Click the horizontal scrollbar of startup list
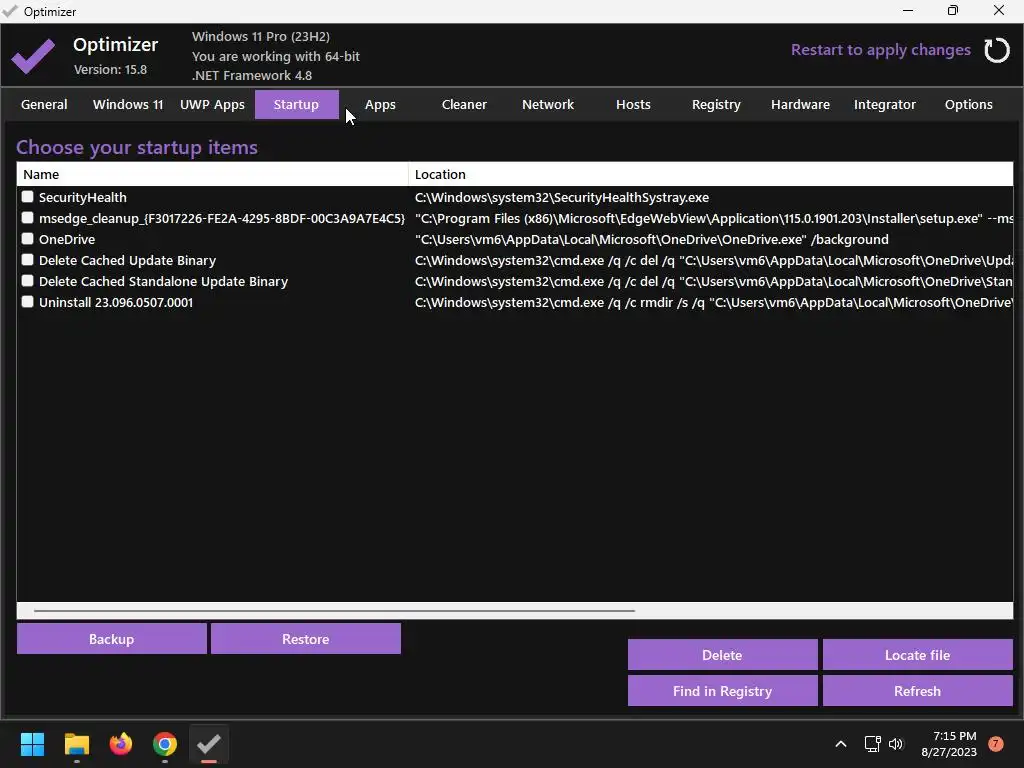This screenshot has height=768, width=1024. (334, 611)
